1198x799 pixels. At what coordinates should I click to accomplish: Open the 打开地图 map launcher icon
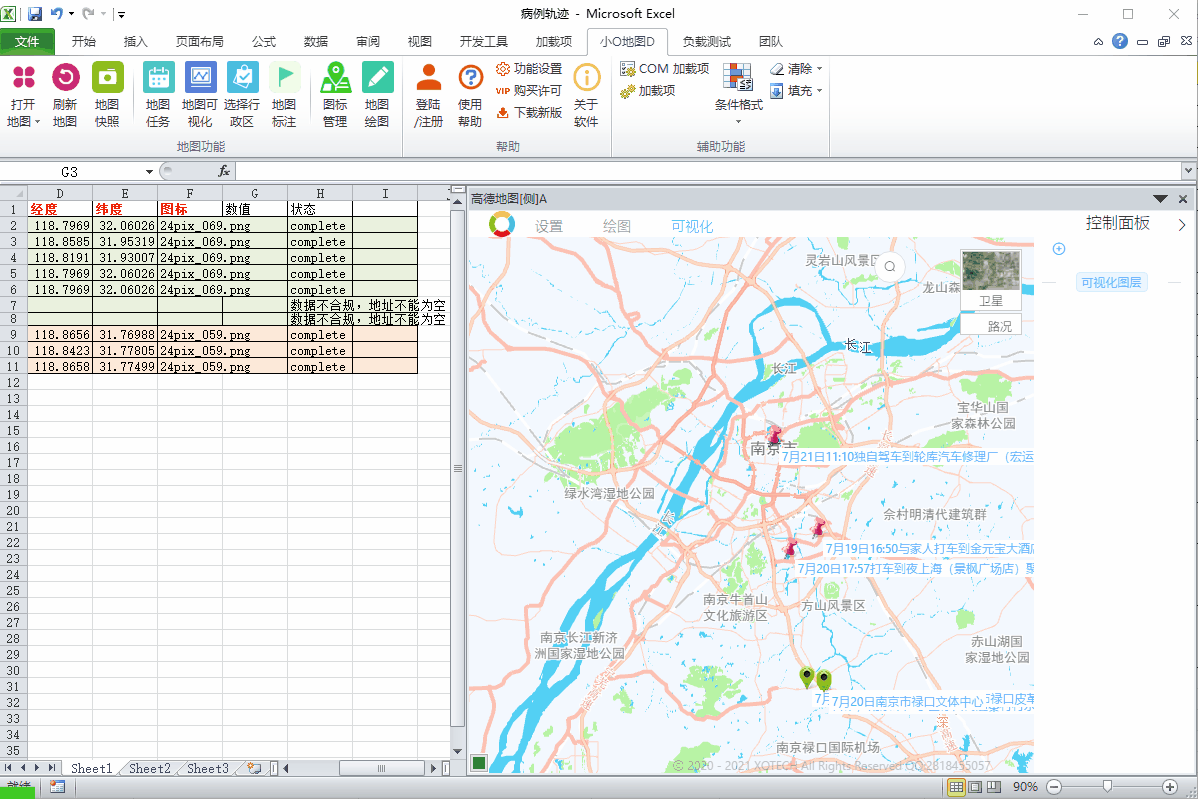(x=24, y=77)
